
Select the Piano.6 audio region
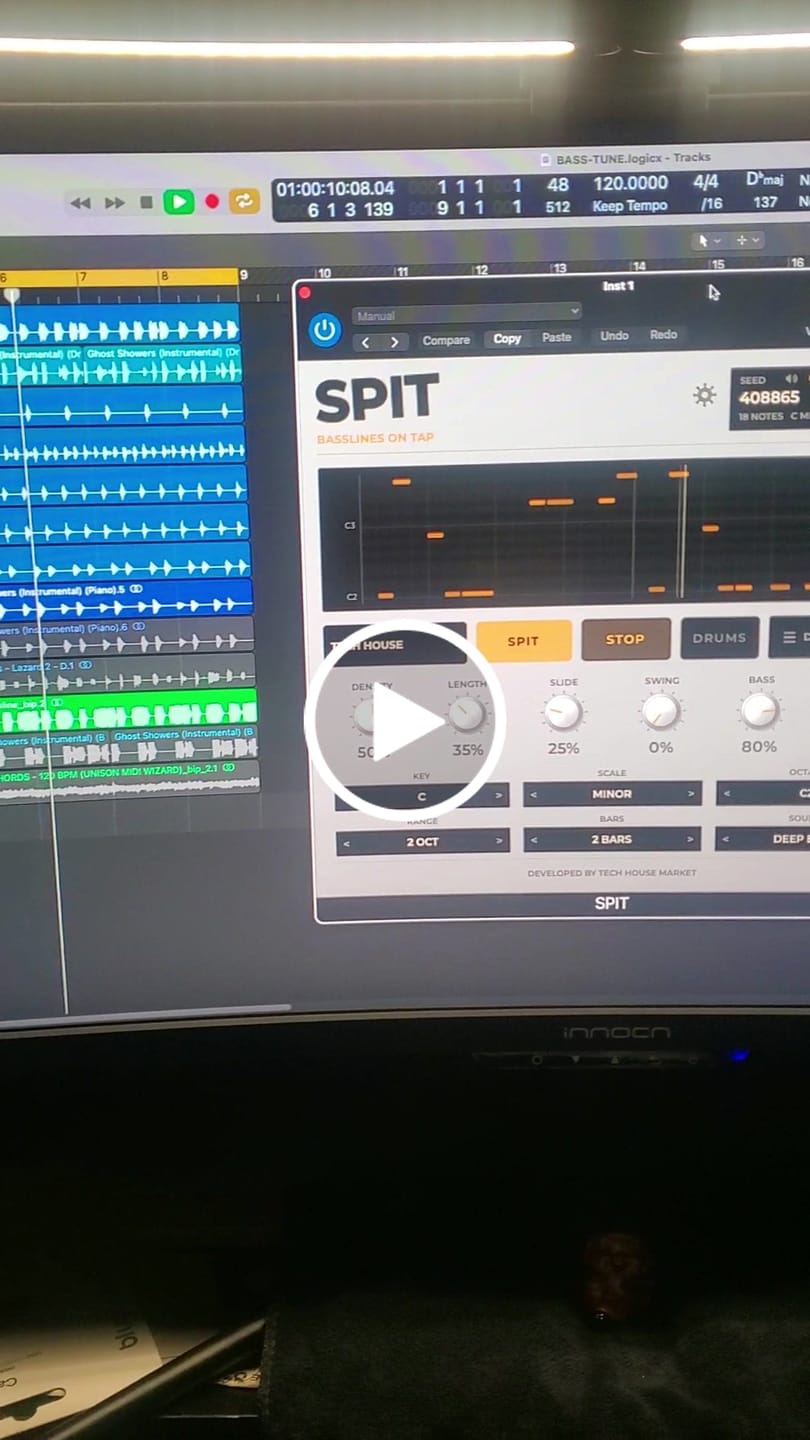click(127, 636)
